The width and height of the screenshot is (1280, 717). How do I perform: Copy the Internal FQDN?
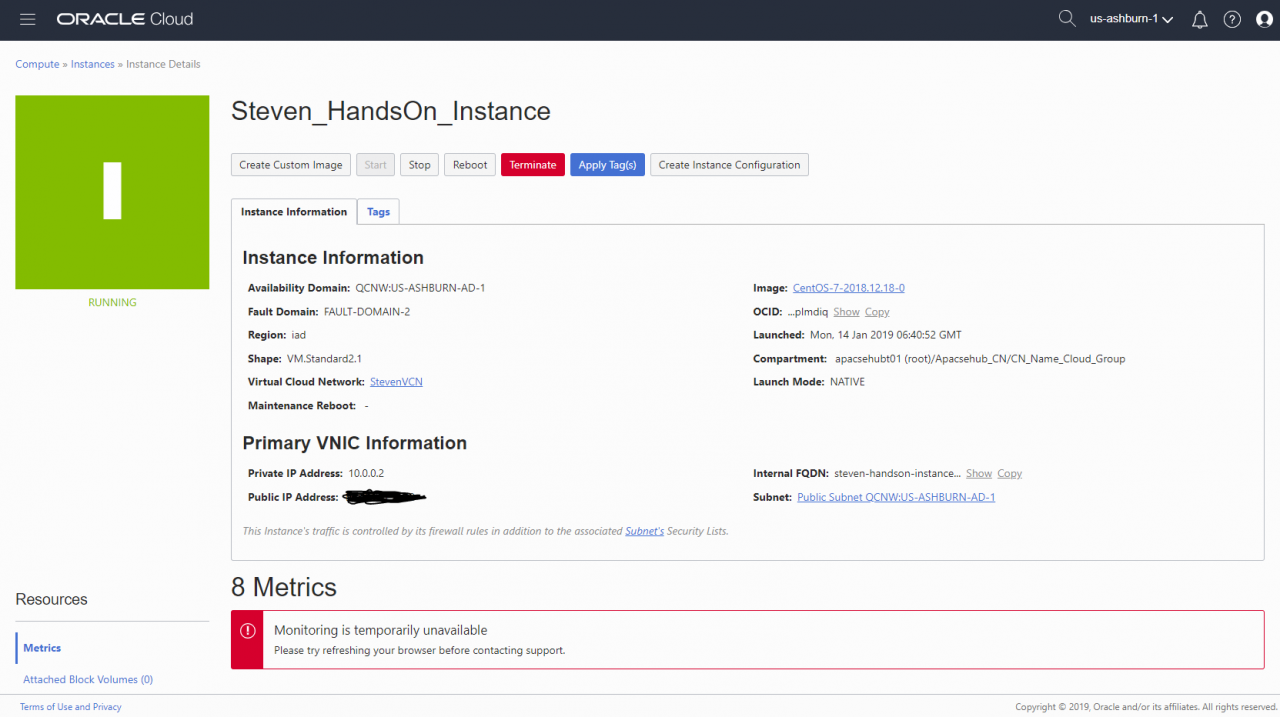pos(1010,474)
